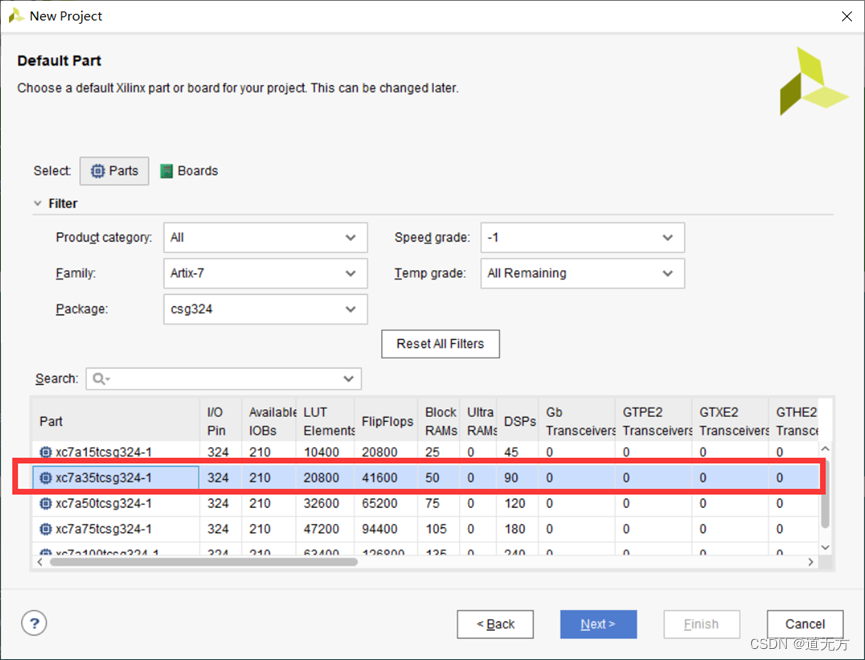Screen dimensions: 865x660
Task: Sort by Block RAMs column header
Action: (439, 421)
